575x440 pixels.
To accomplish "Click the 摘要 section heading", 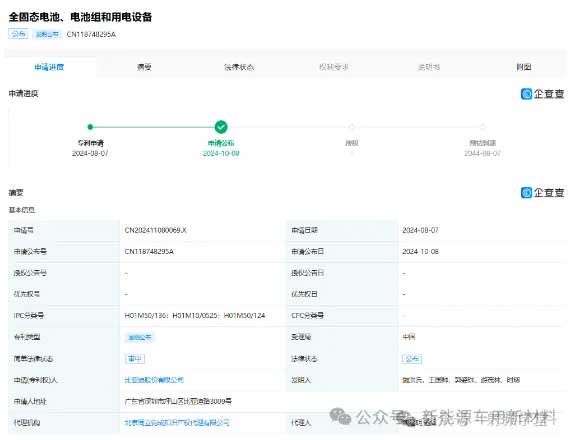I will (x=16, y=192).
